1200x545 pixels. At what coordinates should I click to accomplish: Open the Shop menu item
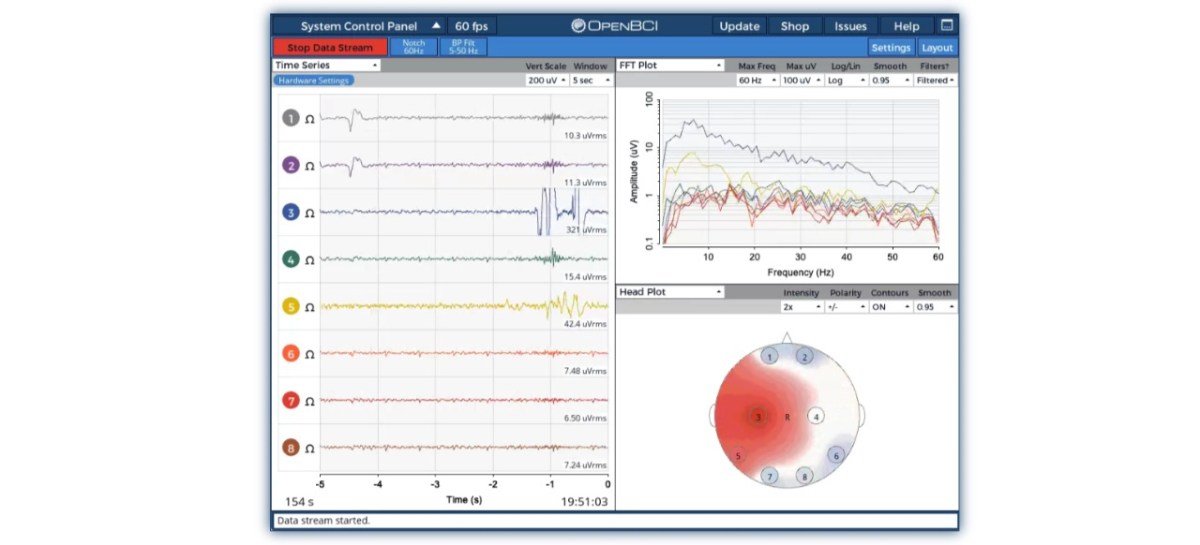(795, 26)
